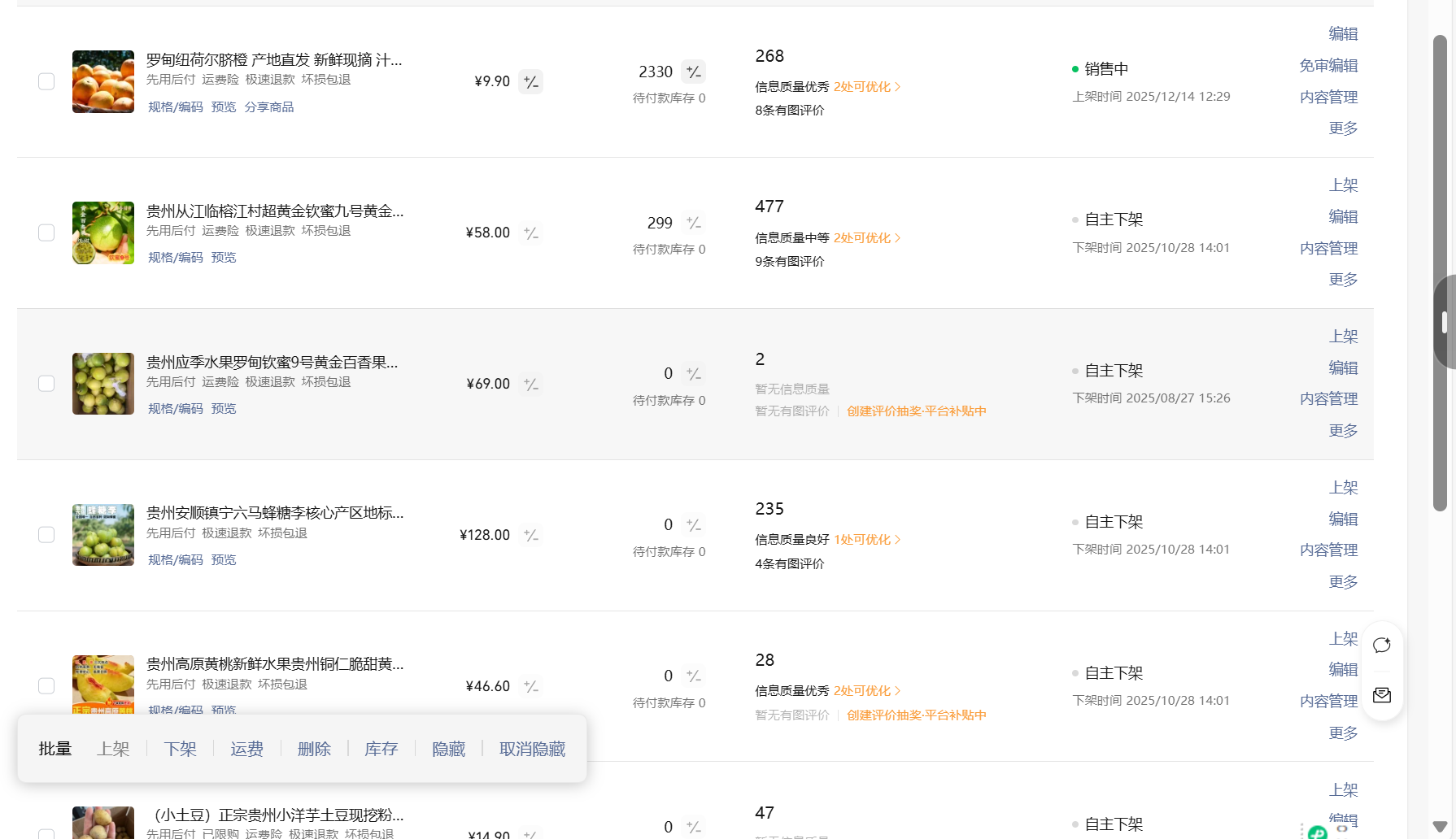
Task: Click price edit icon beside ¥58.00
Action: 531,233
